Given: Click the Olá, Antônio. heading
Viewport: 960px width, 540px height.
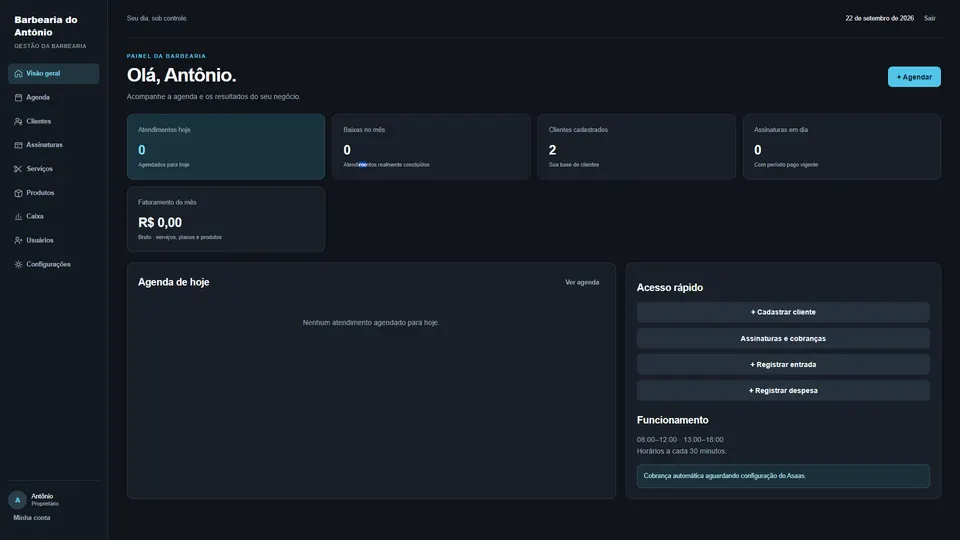Looking at the screenshot, I should click(x=181, y=75).
